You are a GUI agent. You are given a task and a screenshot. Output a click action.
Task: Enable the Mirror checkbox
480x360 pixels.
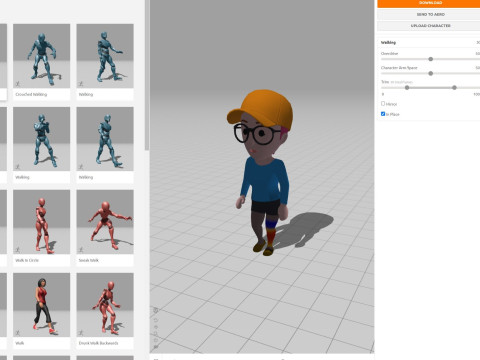[x=383, y=104]
